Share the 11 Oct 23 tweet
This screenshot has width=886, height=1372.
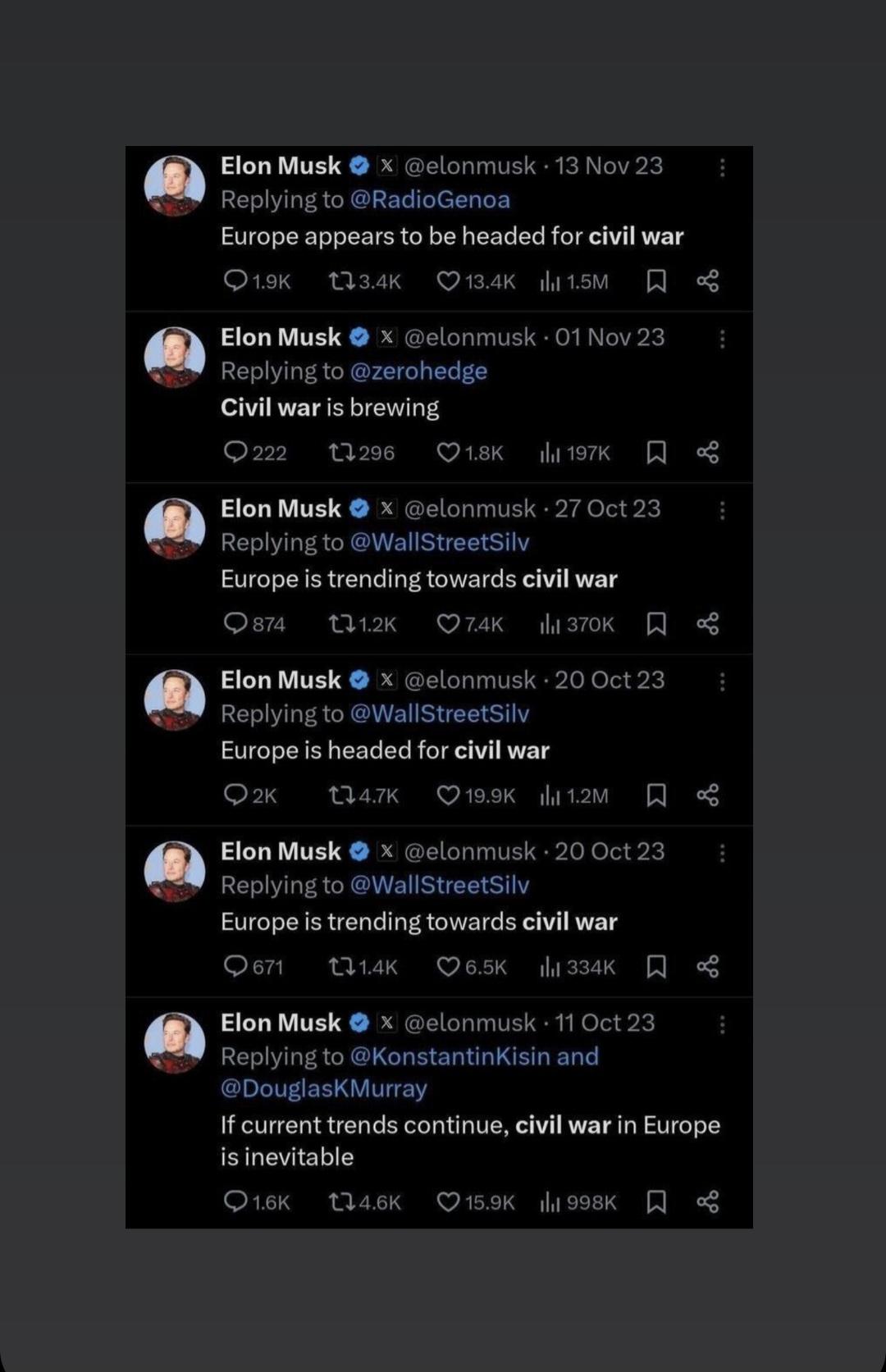point(707,1202)
